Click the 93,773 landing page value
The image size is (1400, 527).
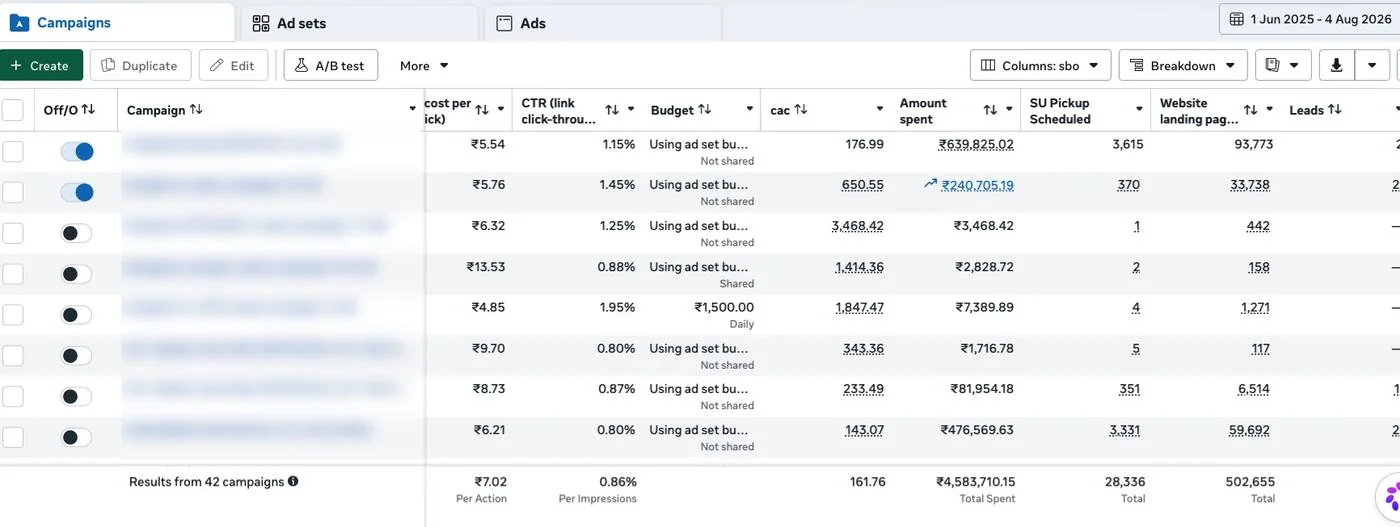[x=1254, y=144]
